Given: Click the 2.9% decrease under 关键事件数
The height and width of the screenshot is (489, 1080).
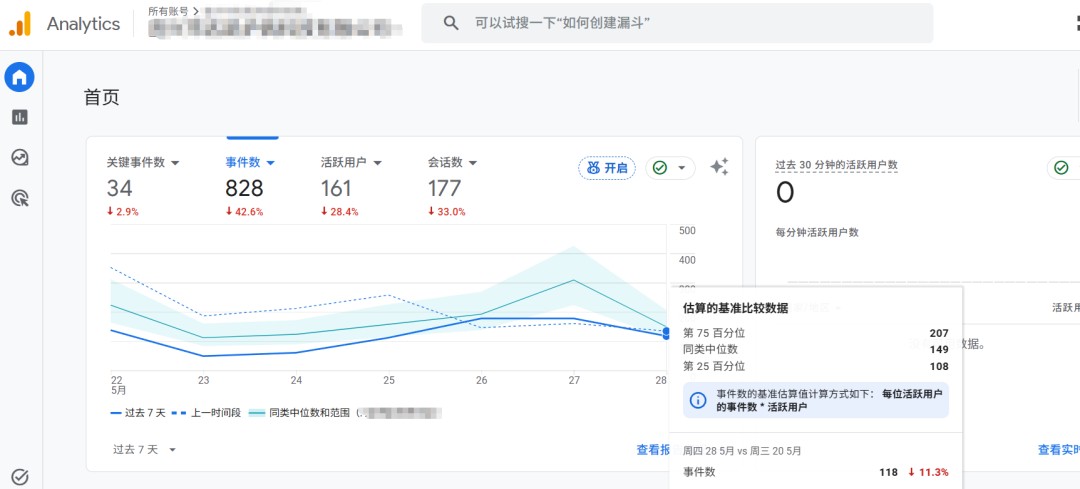Looking at the screenshot, I should point(123,212).
